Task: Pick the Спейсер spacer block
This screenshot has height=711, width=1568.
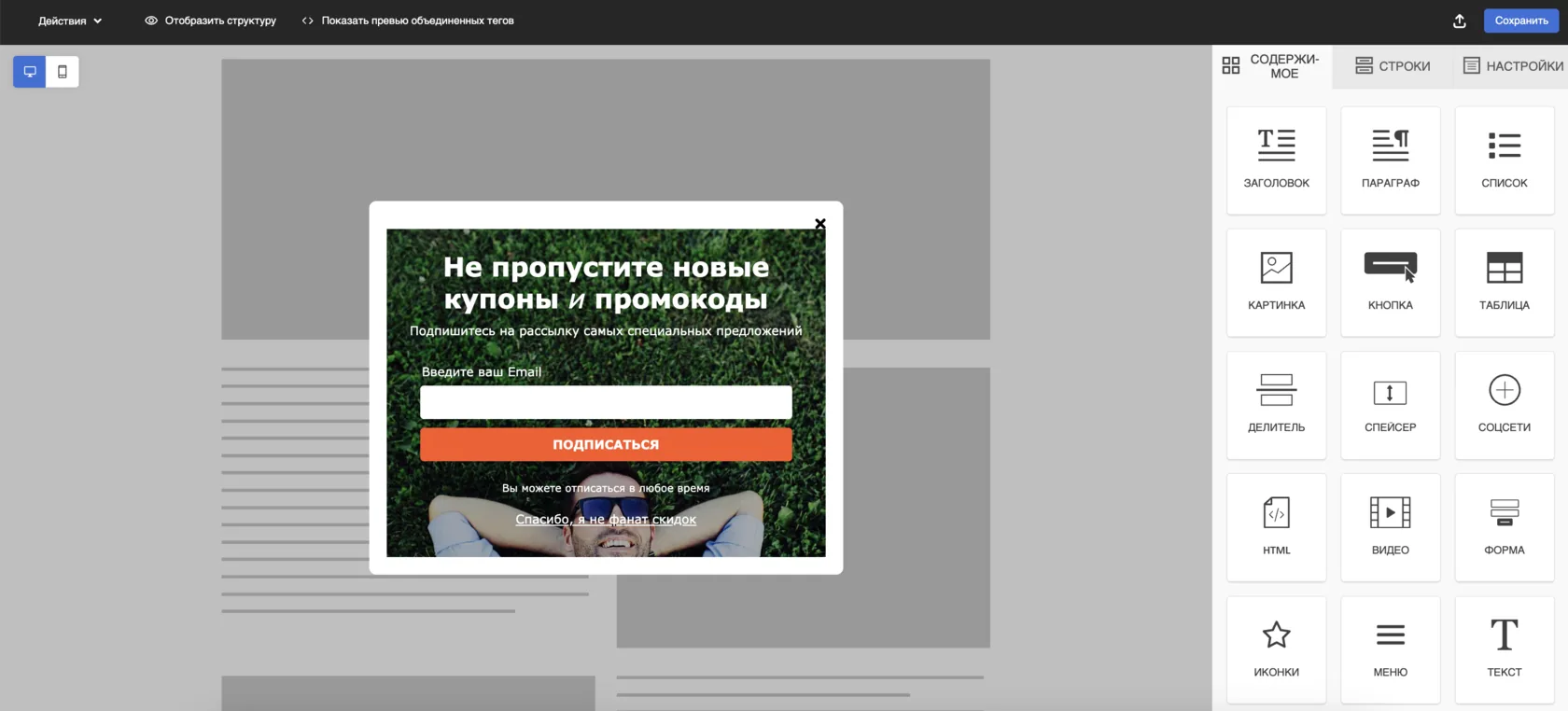Action: [x=1390, y=404]
